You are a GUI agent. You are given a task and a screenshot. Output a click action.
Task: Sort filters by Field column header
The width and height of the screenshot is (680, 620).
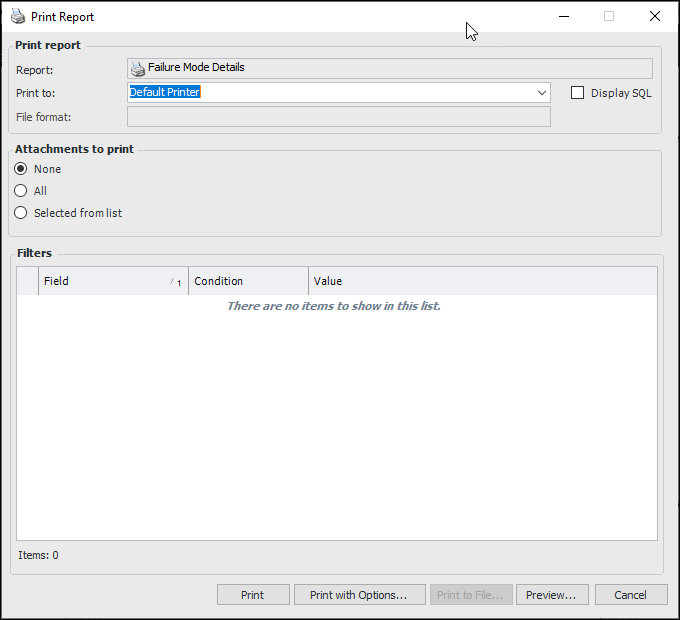[113, 281]
